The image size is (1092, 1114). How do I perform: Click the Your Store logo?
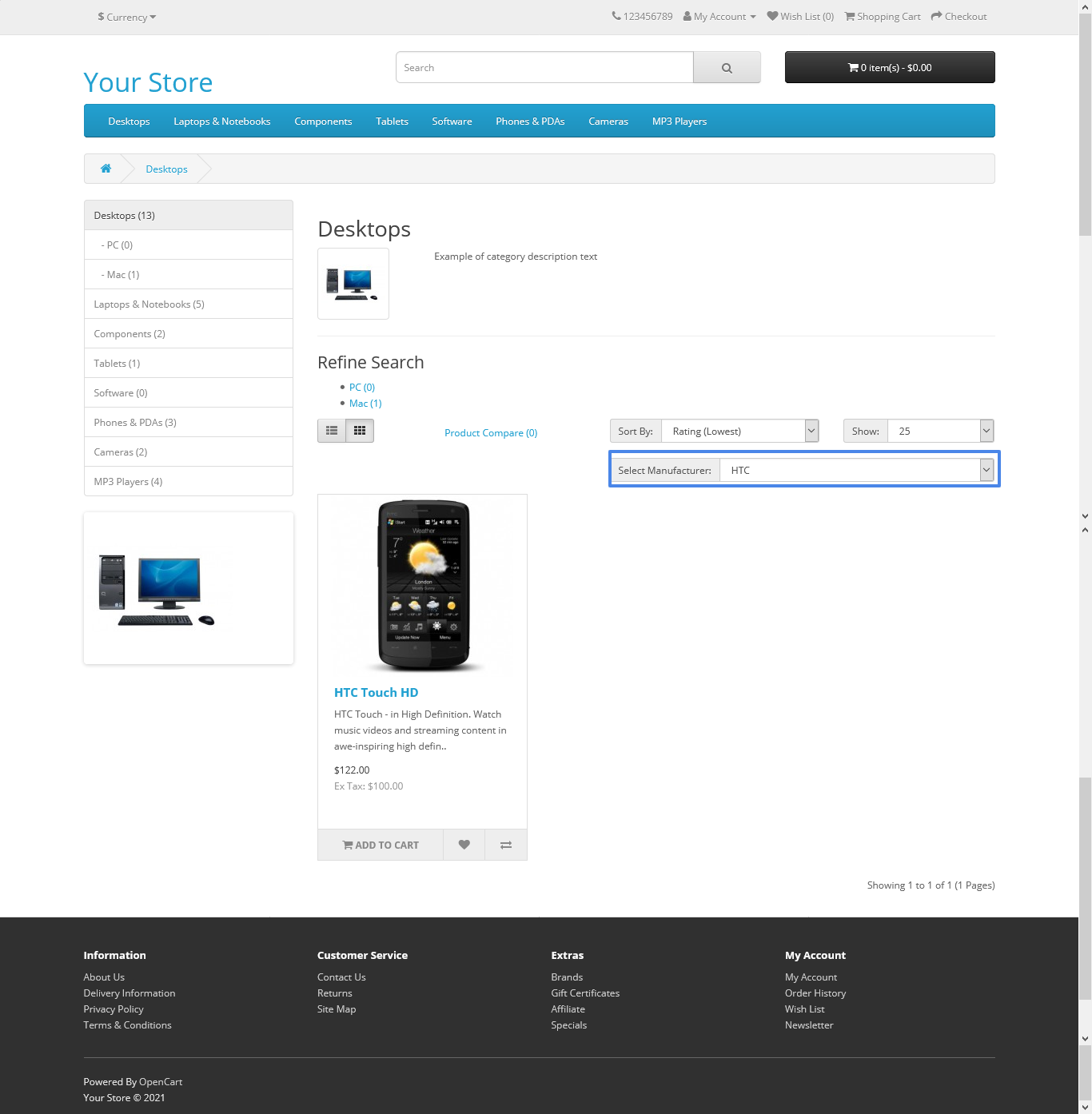148,82
